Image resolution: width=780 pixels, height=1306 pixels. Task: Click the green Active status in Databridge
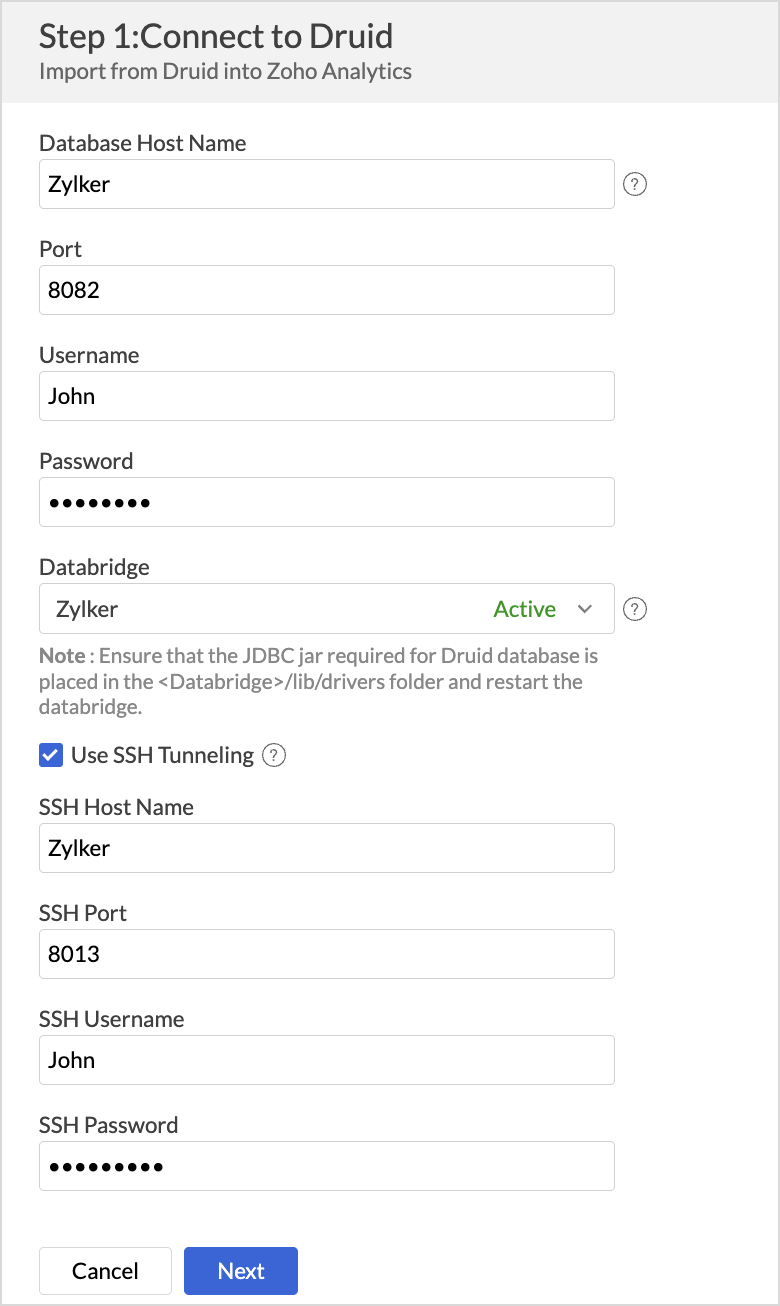click(x=525, y=609)
